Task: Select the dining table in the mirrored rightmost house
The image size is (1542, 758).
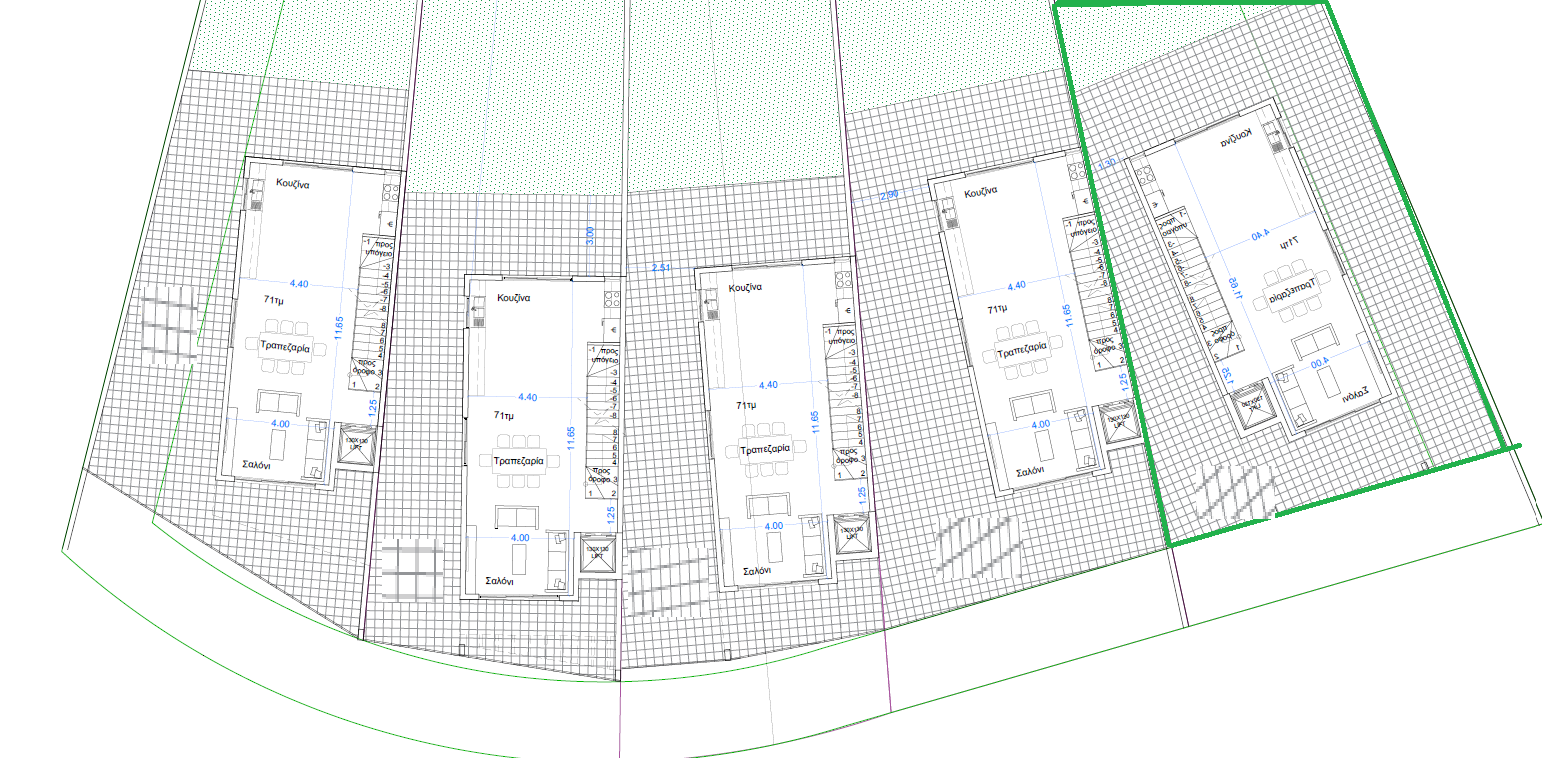Action: (1289, 297)
